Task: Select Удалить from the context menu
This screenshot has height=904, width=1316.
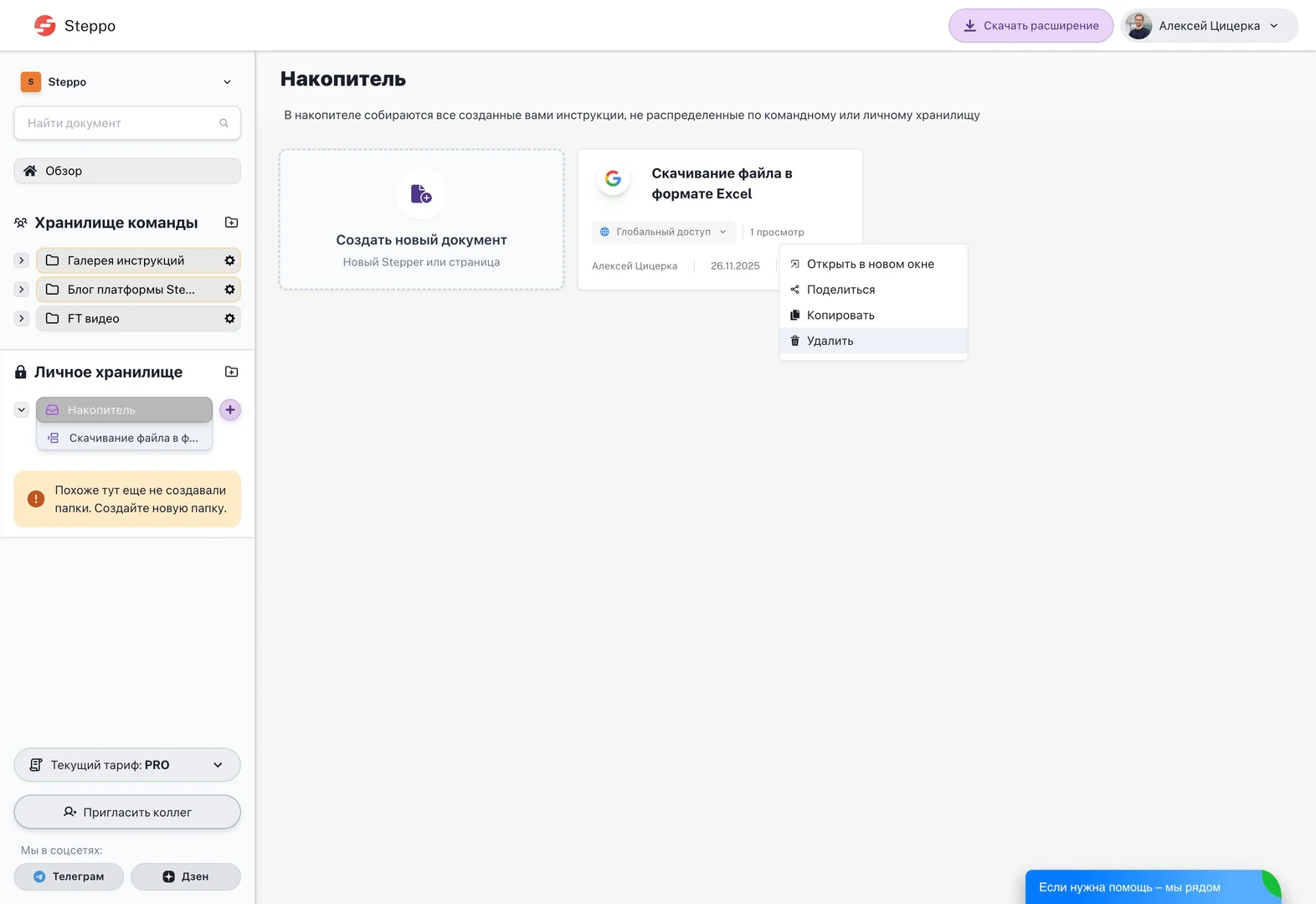Action: (830, 341)
